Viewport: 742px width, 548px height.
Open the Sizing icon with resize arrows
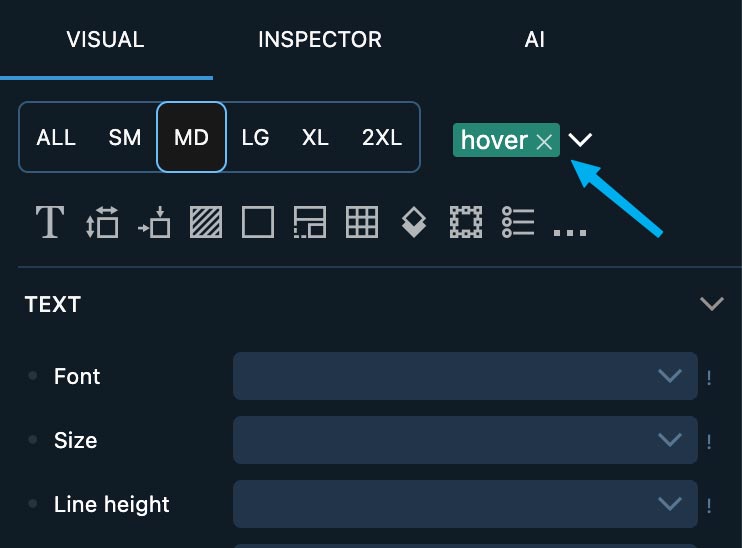pyautogui.click(x=102, y=222)
